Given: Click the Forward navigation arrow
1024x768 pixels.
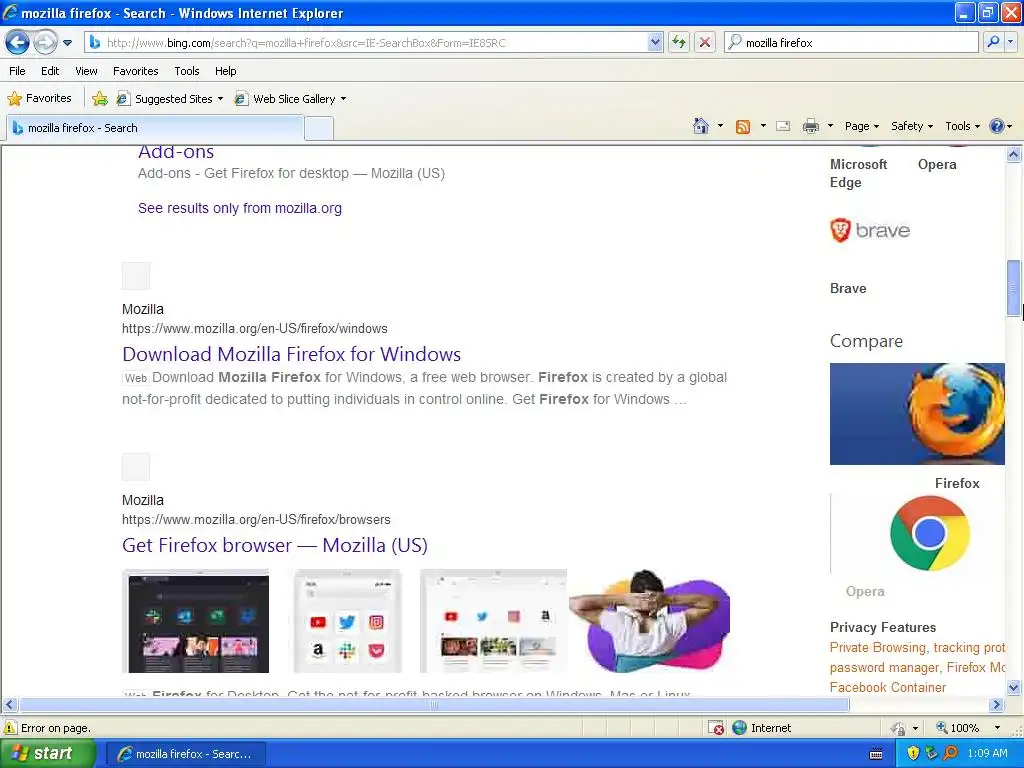Looking at the screenshot, I should (45, 43).
